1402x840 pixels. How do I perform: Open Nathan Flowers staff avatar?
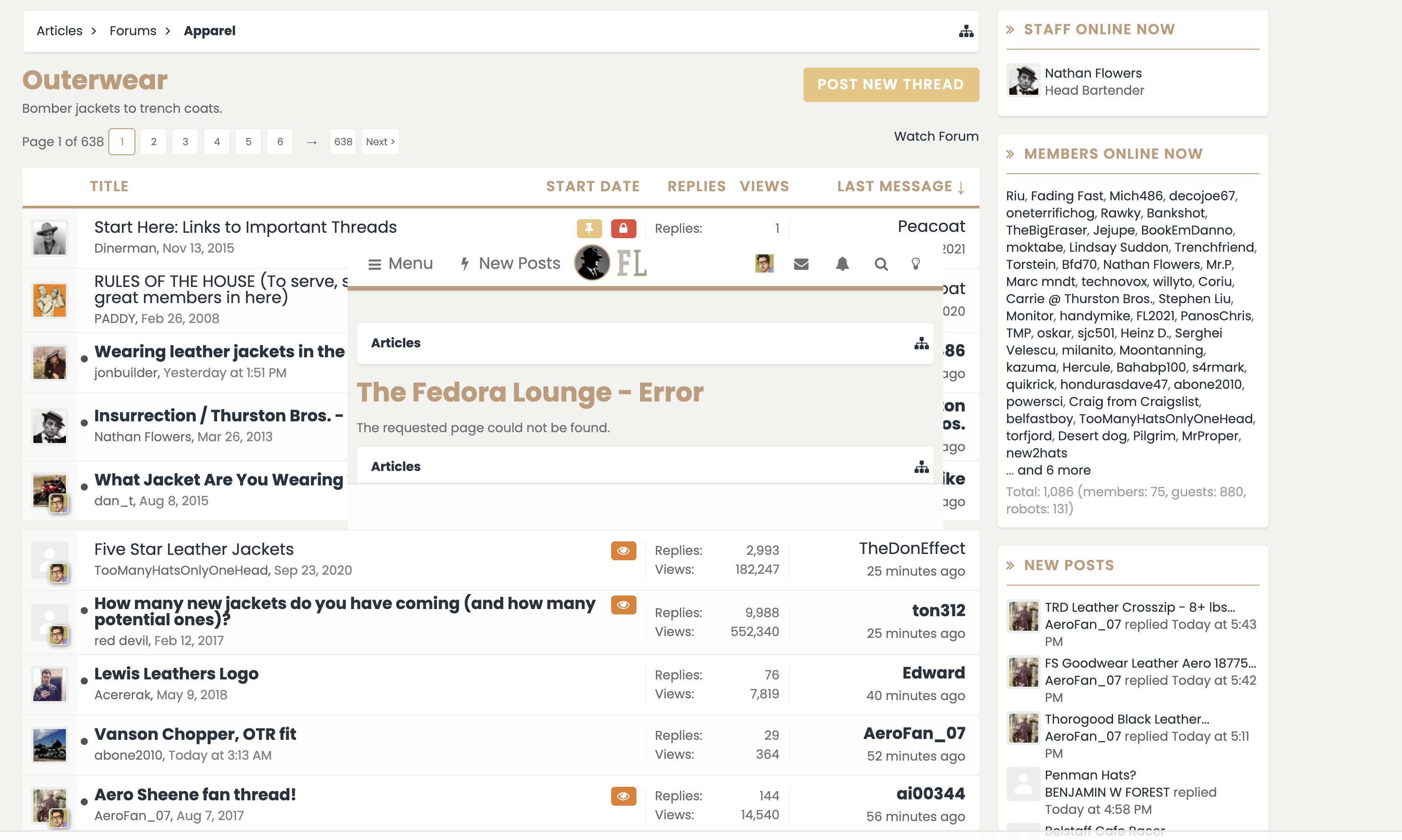[1023, 80]
